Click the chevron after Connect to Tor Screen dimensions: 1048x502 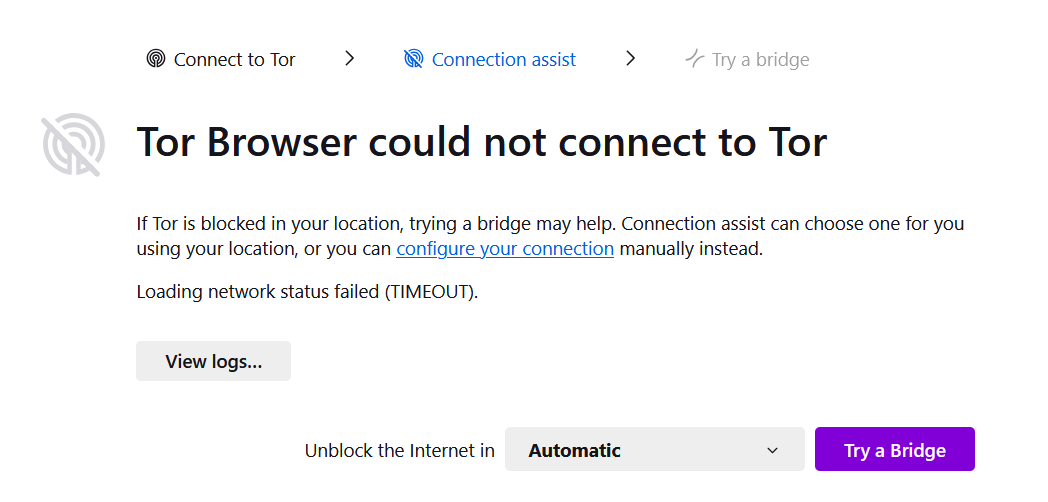349,59
